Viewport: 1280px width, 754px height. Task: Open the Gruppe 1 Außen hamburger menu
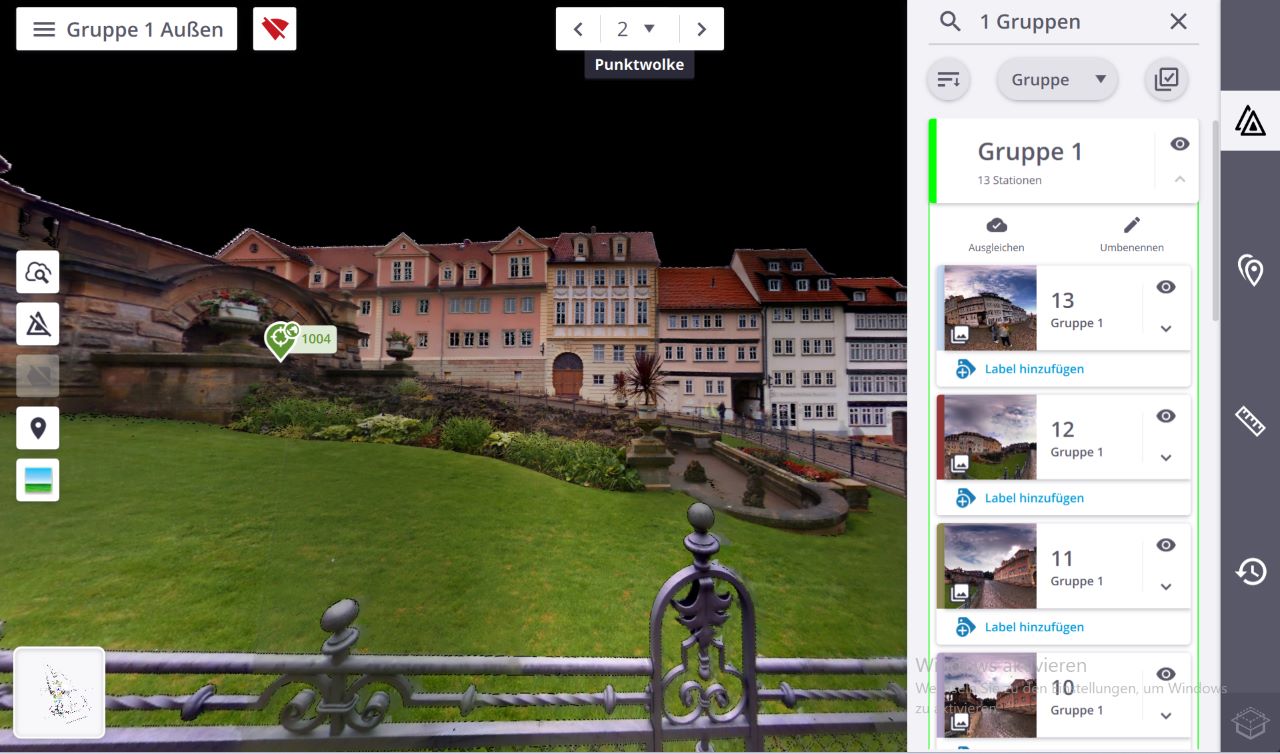coord(44,29)
